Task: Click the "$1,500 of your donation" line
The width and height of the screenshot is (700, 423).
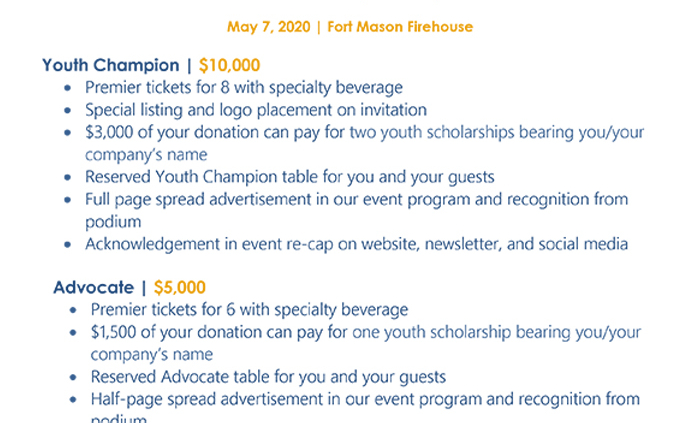Action: coord(365,332)
